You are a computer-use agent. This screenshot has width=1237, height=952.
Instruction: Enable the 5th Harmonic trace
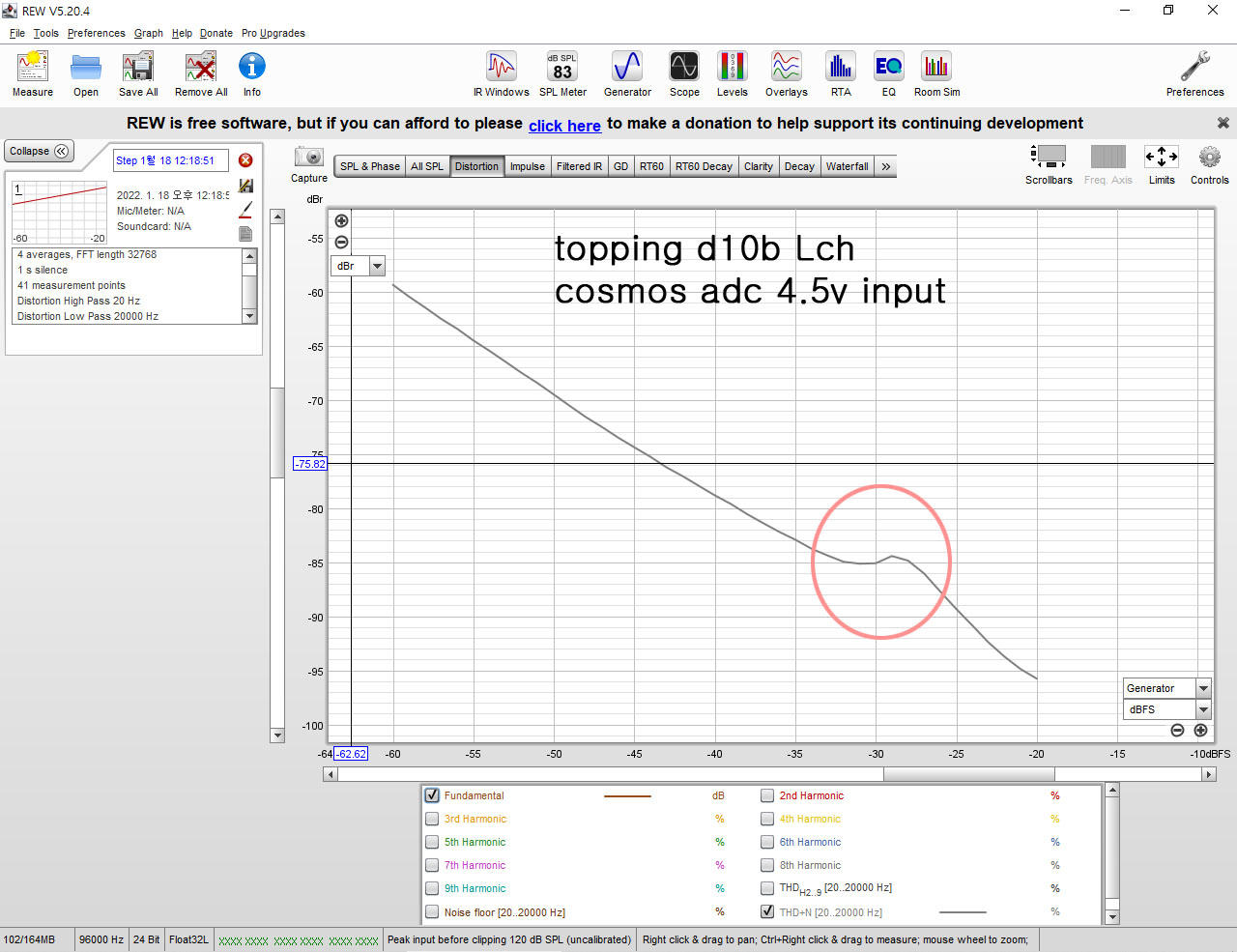click(x=432, y=842)
